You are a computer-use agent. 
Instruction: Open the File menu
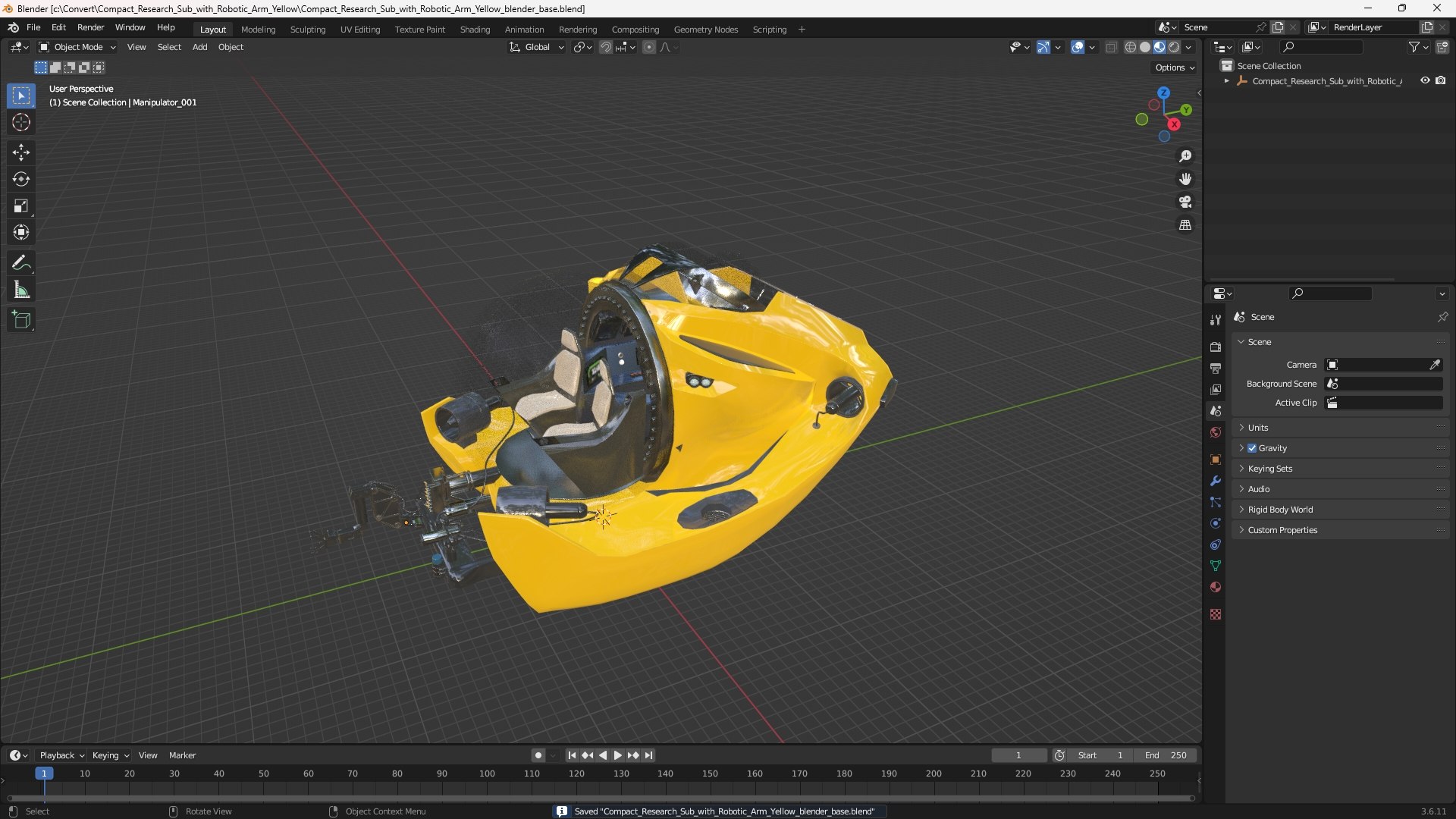[x=33, y=27]
